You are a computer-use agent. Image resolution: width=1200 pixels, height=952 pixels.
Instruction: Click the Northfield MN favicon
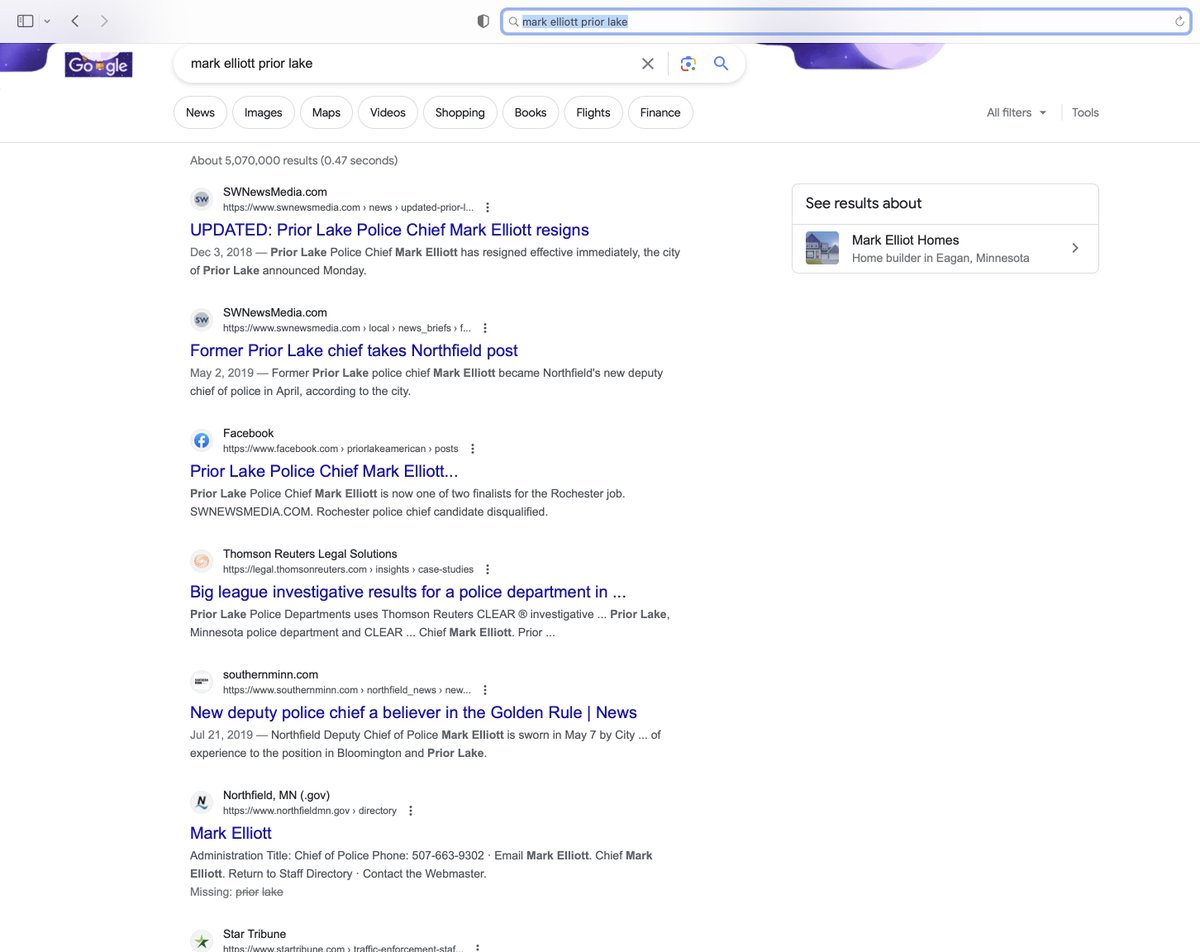[201, 803]
